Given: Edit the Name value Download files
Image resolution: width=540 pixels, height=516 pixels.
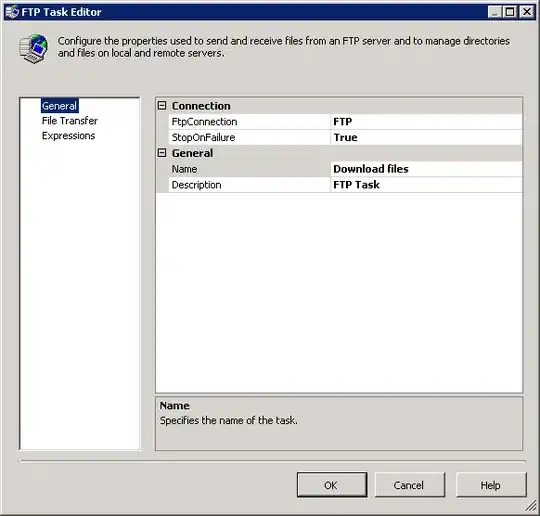Looking at the screenshot, I should (426, 169).
